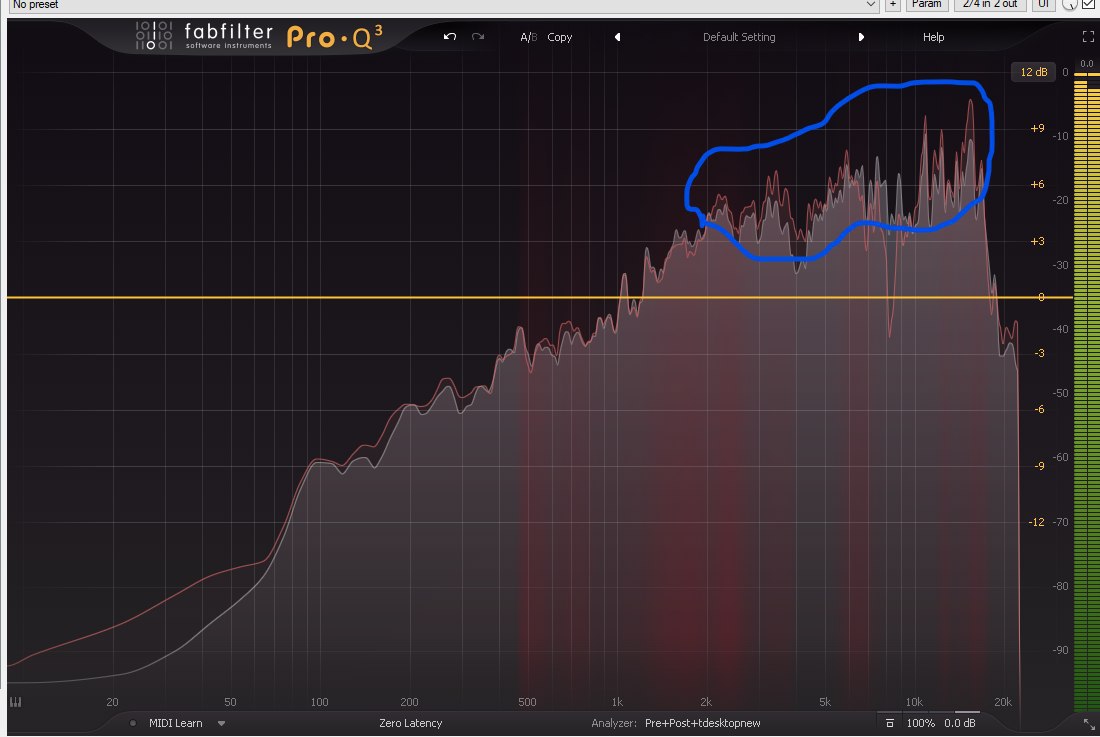Click the yellow 0 dB EQ line
The image size is (1100, 737).
[x=539, y=297]
